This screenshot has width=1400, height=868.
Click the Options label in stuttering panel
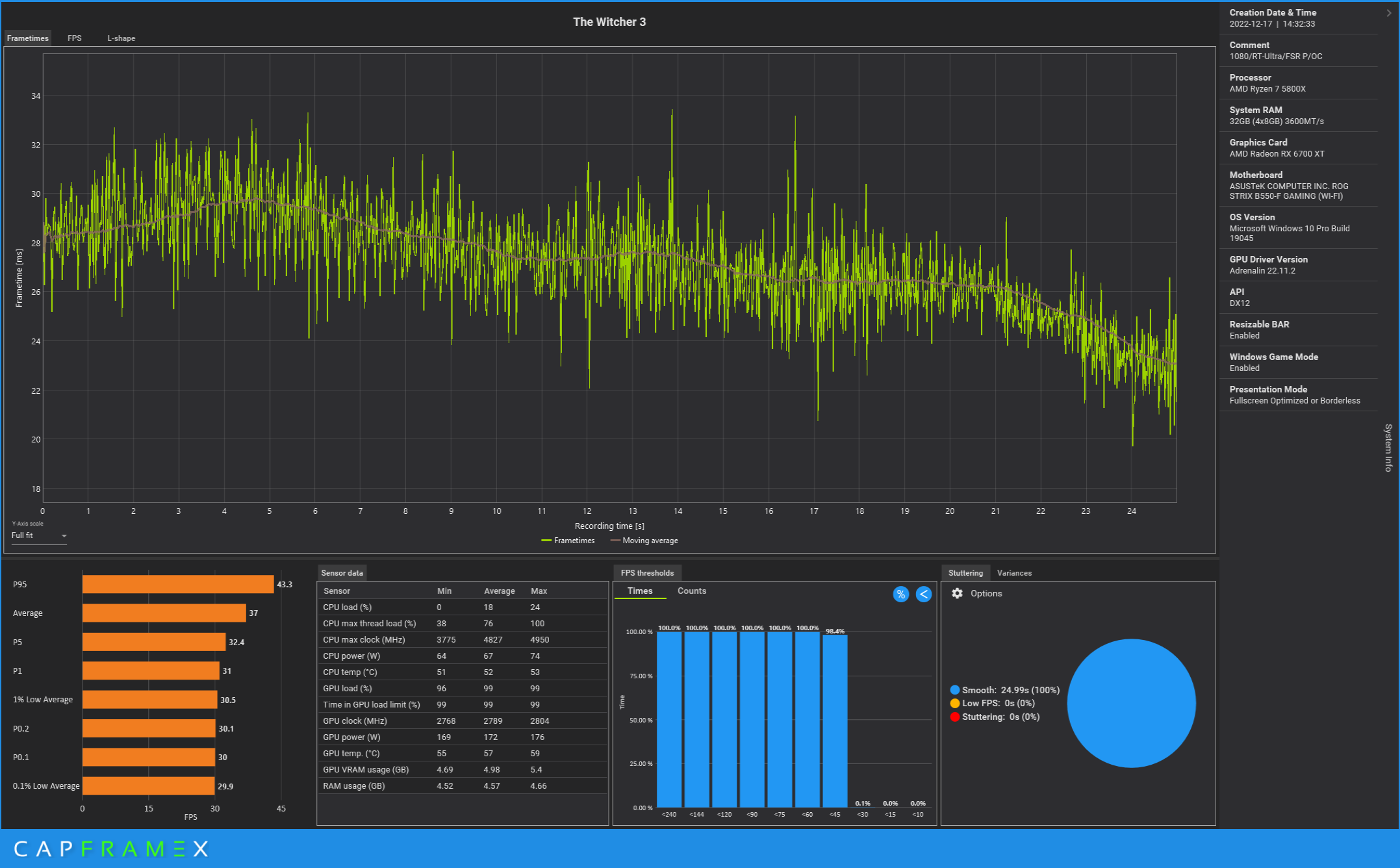click(x=986, y=593)
